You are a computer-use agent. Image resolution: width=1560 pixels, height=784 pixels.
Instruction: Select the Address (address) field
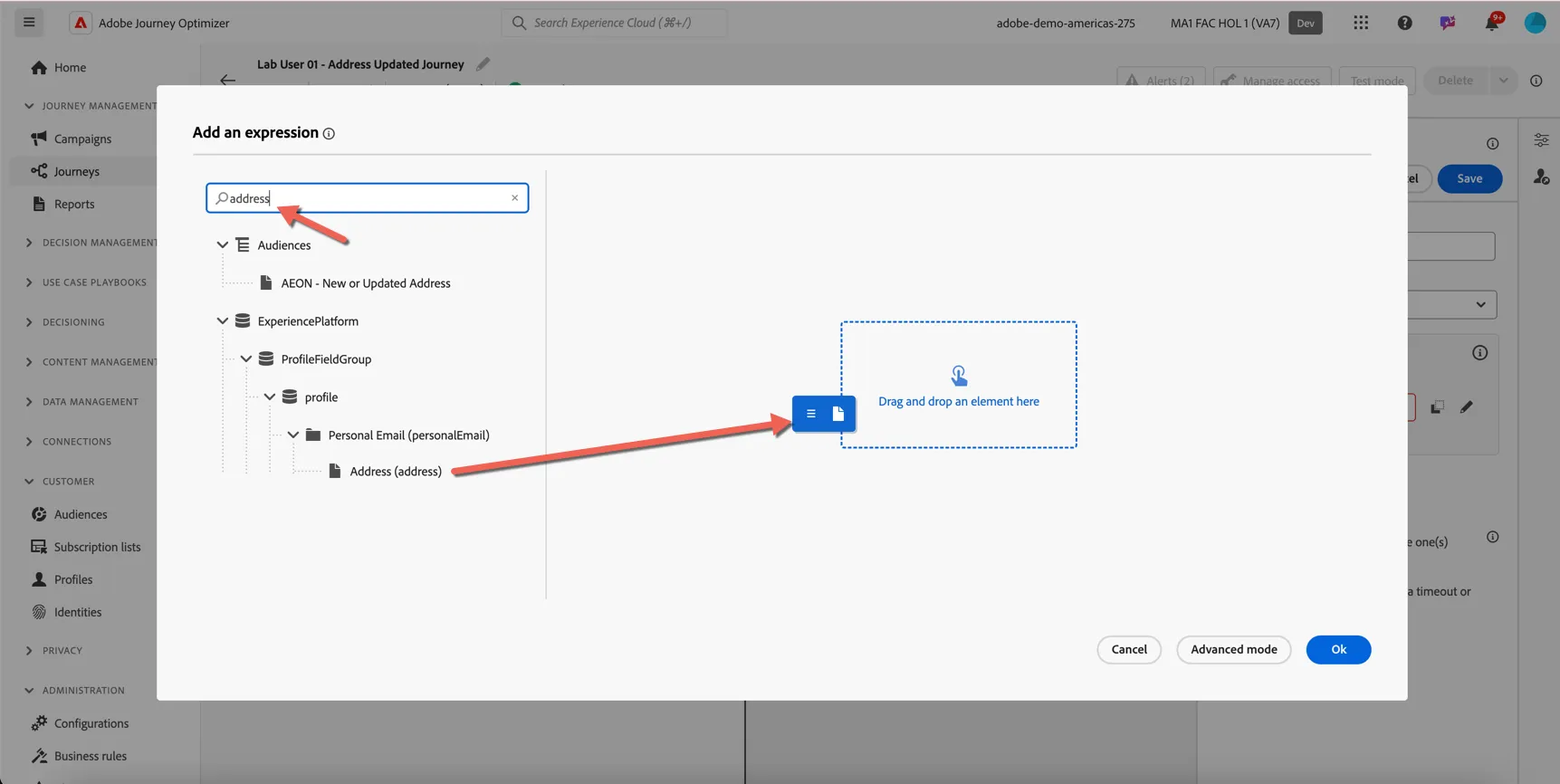396,472
